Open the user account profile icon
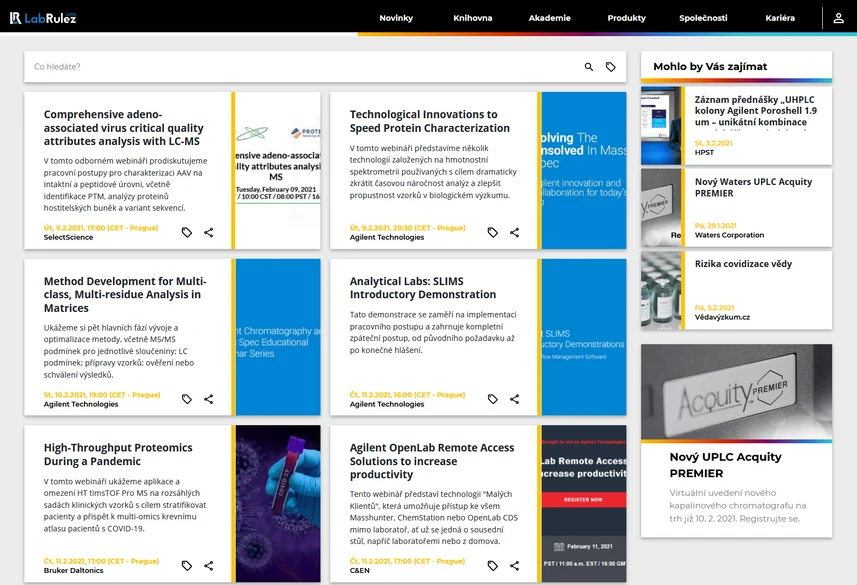The width and height of the screenshot is (857, 585). pos(838,18)
